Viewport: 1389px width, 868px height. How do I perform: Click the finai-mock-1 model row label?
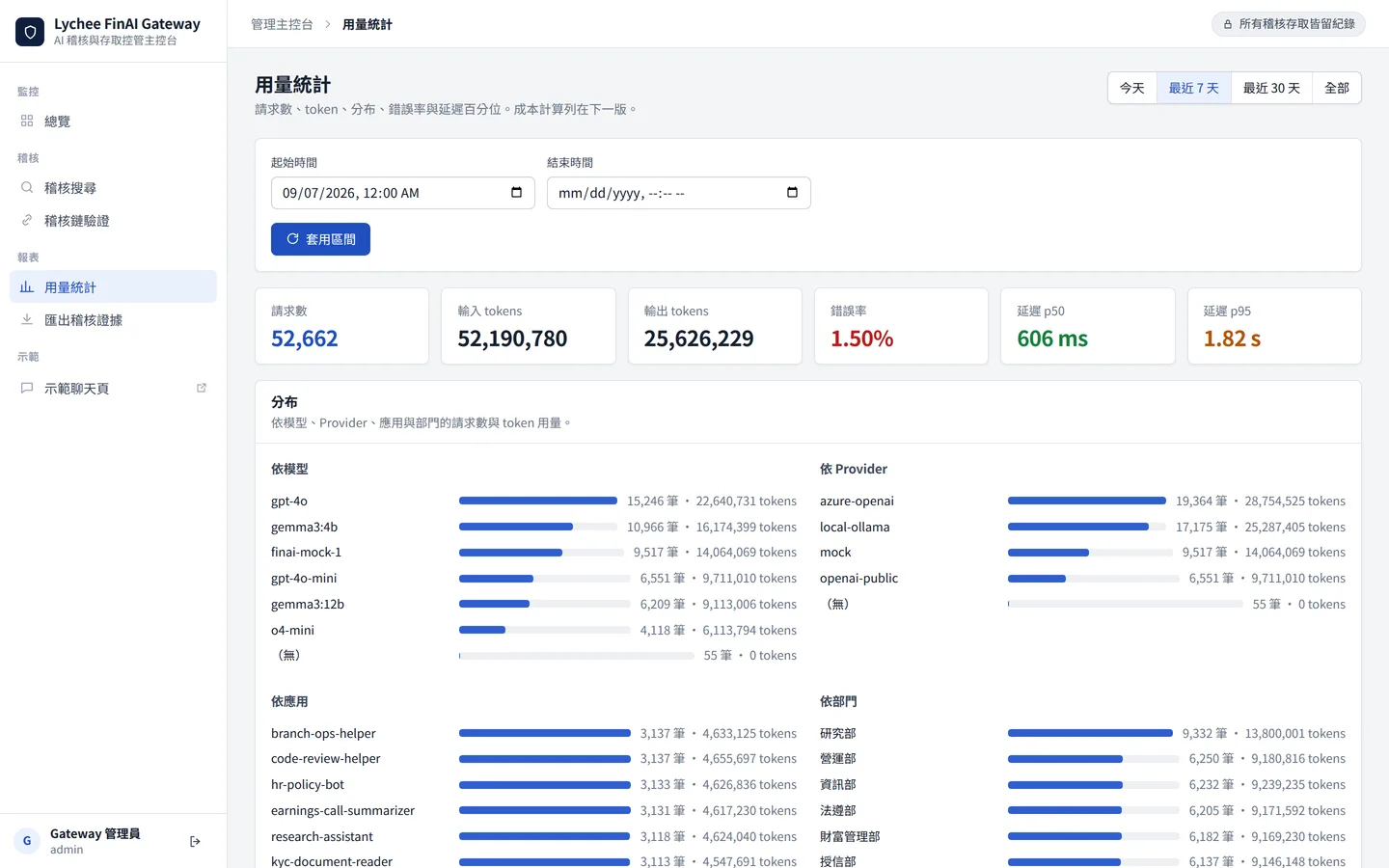pyautogui.click(x=306, y=552)
